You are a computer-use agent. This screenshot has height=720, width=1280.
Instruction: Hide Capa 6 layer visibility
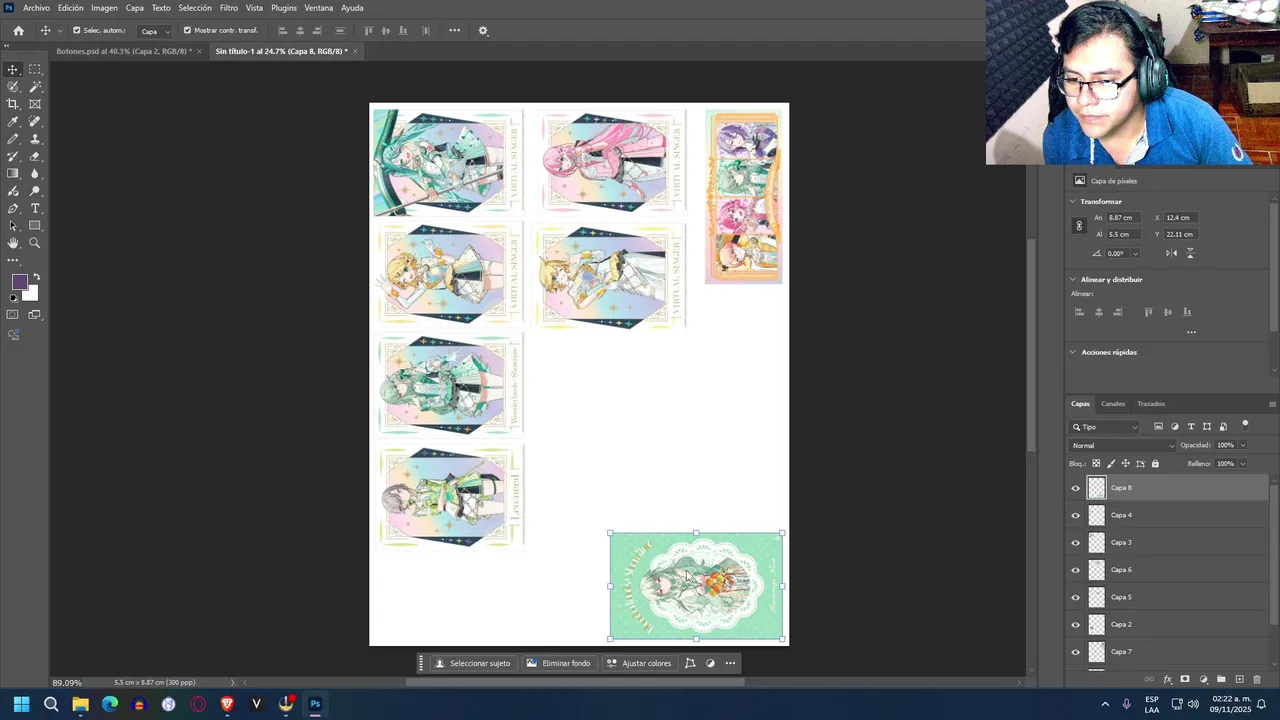click(x=1076, y=570)
